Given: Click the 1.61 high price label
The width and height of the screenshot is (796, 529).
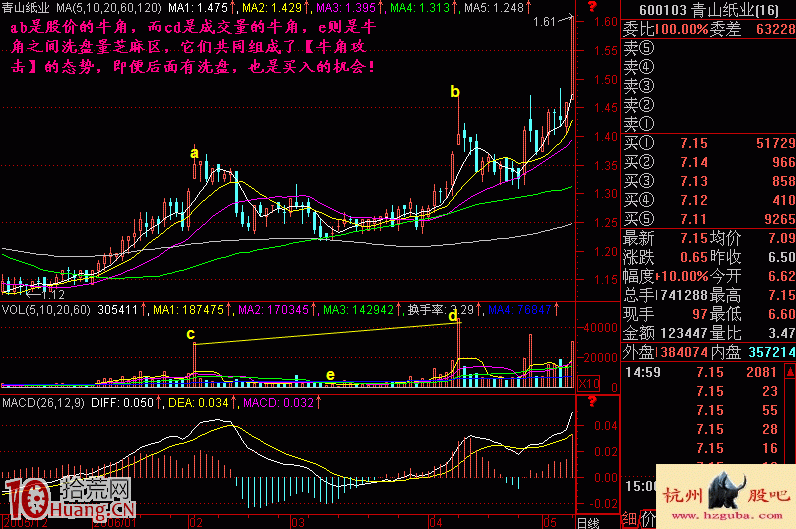Looking at the screenshot, I should pos(544,20).
